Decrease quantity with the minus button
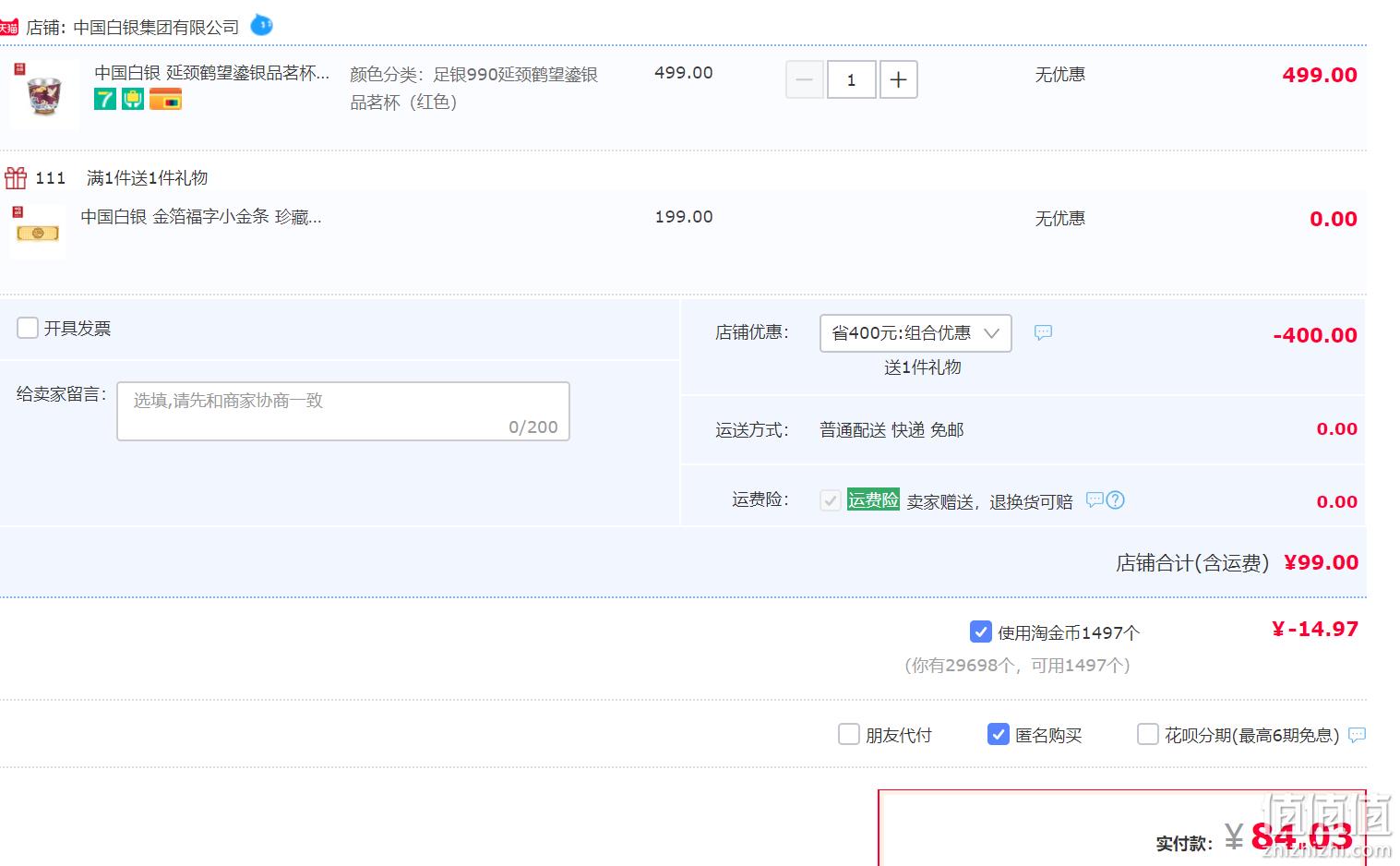The height and width of the screenshot is (866, 1400). (x=804, y=79)
